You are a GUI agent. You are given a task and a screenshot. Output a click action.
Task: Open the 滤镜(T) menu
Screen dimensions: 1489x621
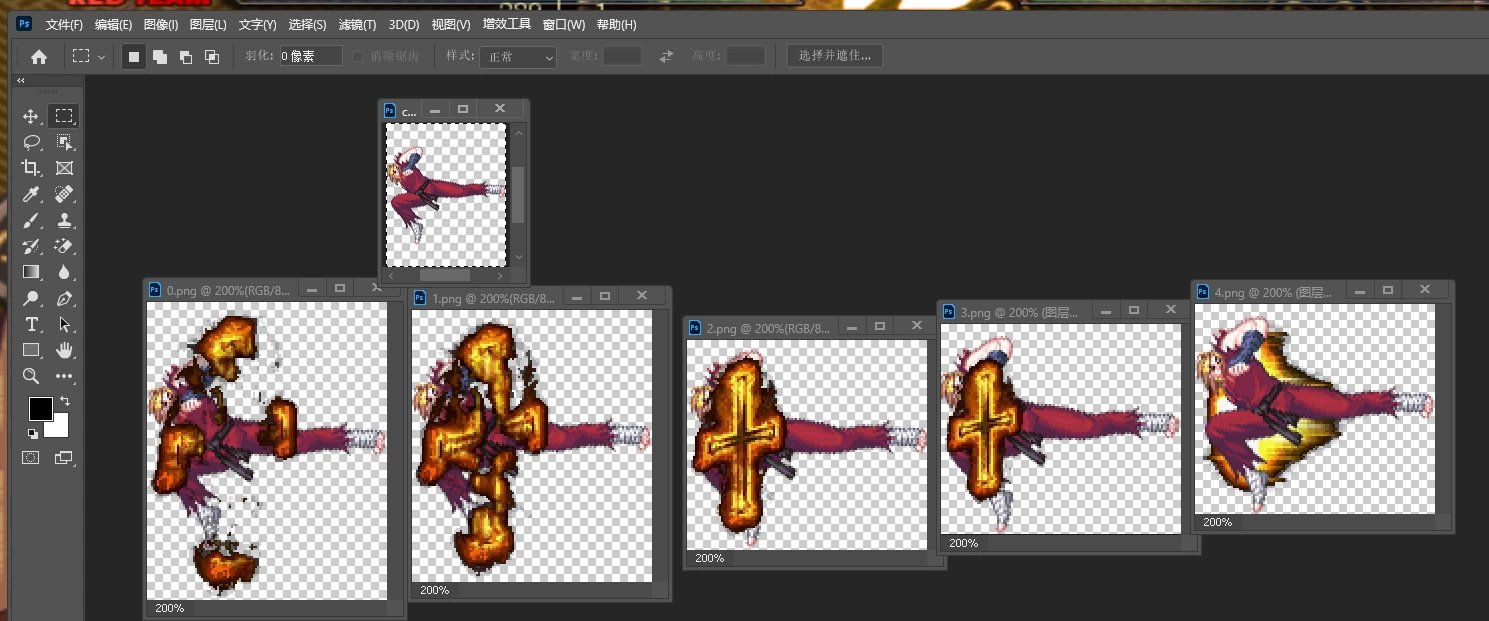tap(357, 24)
